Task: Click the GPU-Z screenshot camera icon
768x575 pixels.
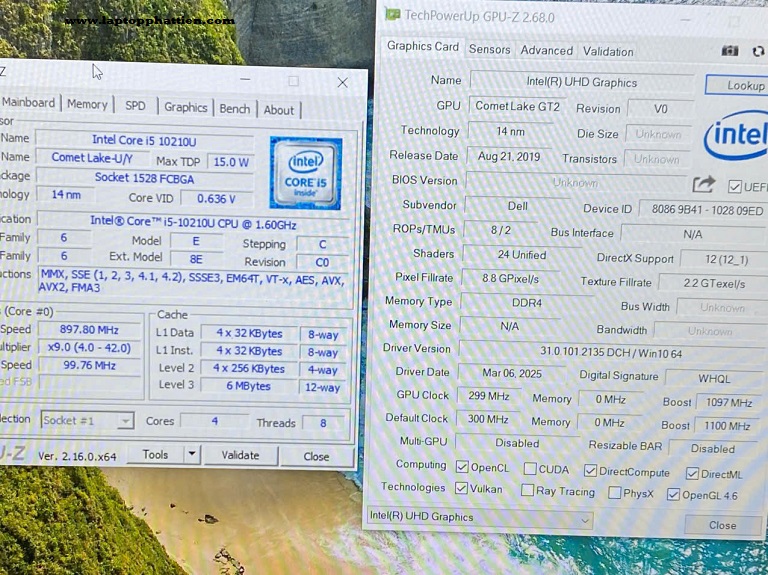Action: click(730, 51)
